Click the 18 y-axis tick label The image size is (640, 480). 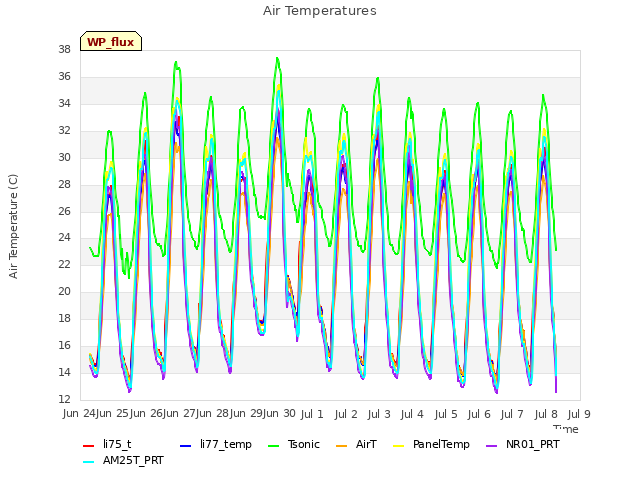(64, 318)
